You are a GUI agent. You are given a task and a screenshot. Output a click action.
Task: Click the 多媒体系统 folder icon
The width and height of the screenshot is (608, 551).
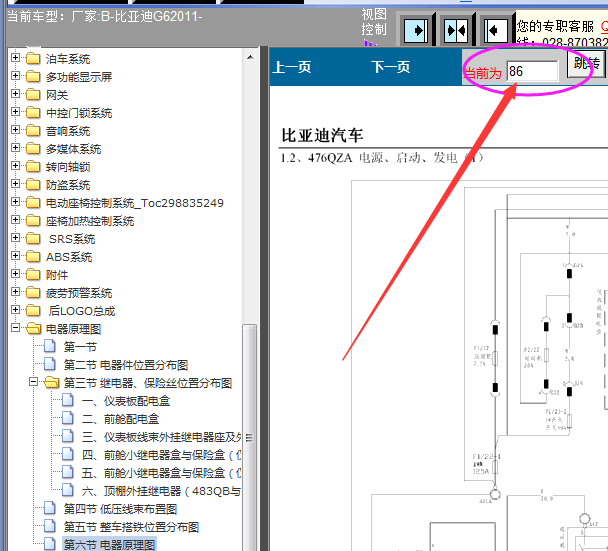click(33, 149)
